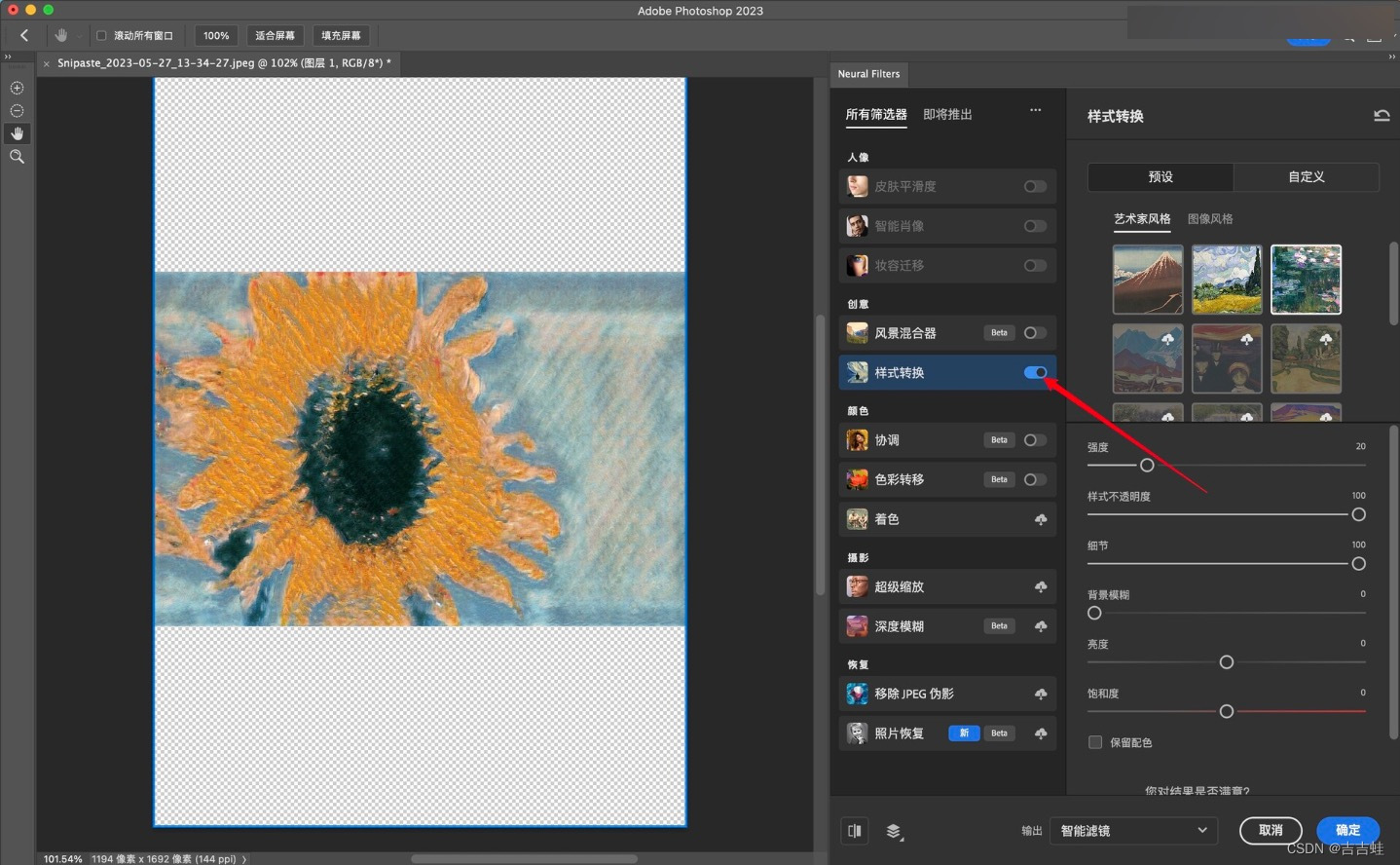1400x865 pixels.
Task: Click the 适合屏幕 button
Action: pyautogui.click(x=275, y=35)
